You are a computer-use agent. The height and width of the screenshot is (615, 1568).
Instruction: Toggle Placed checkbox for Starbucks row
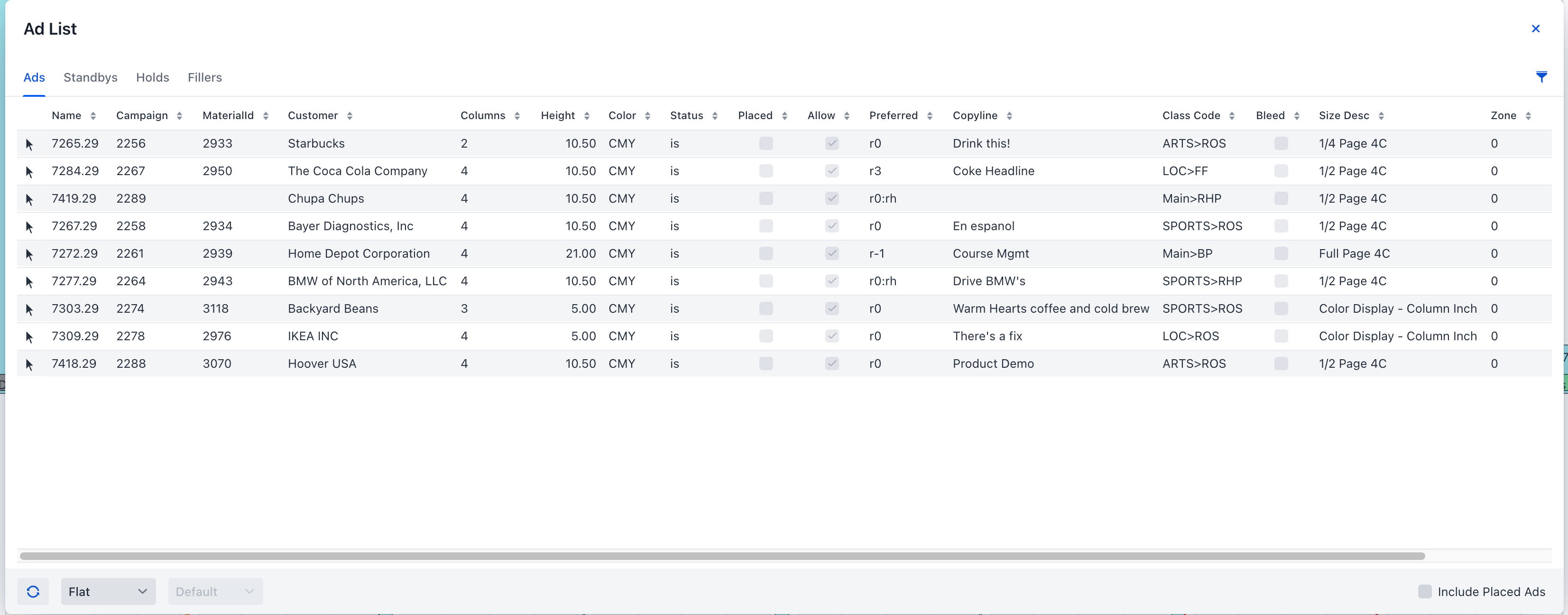766,144
